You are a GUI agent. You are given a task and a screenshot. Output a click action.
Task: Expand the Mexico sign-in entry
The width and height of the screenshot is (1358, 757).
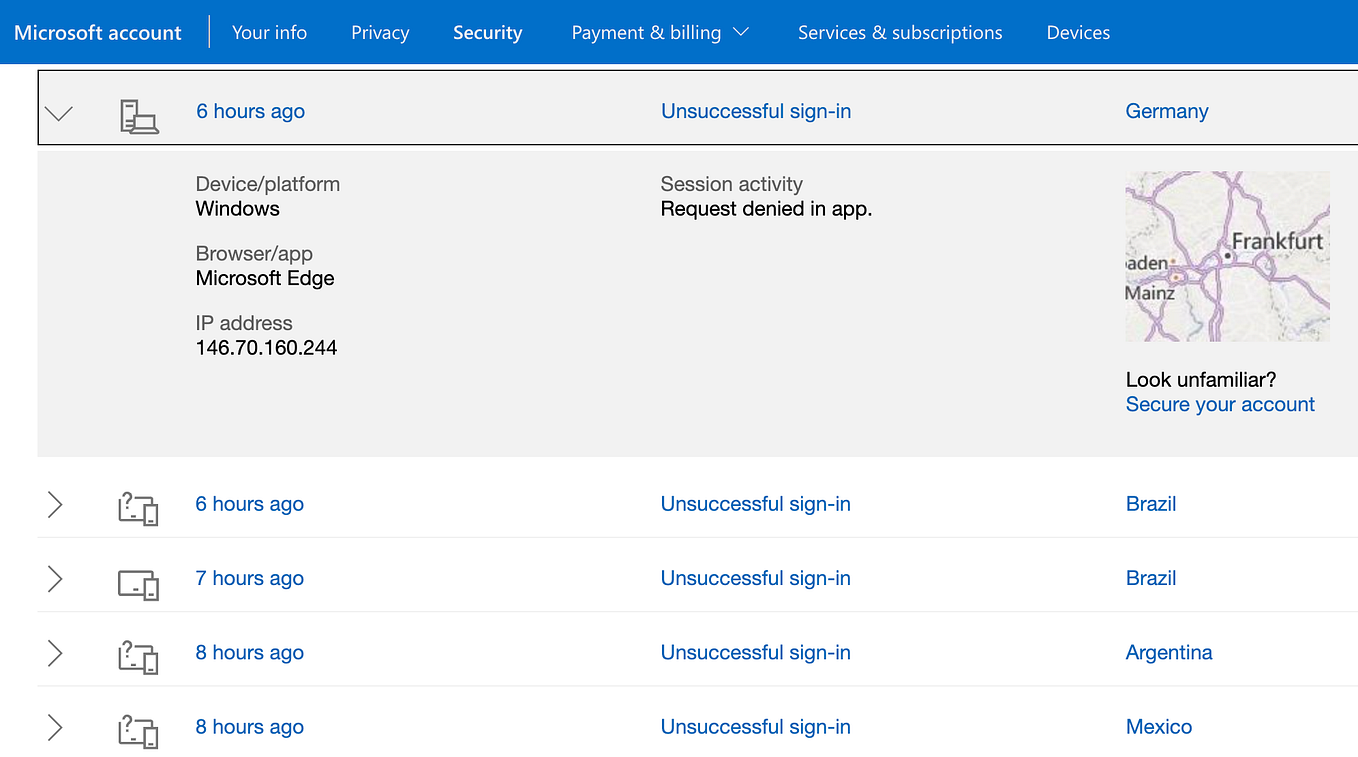click(55, 727)
